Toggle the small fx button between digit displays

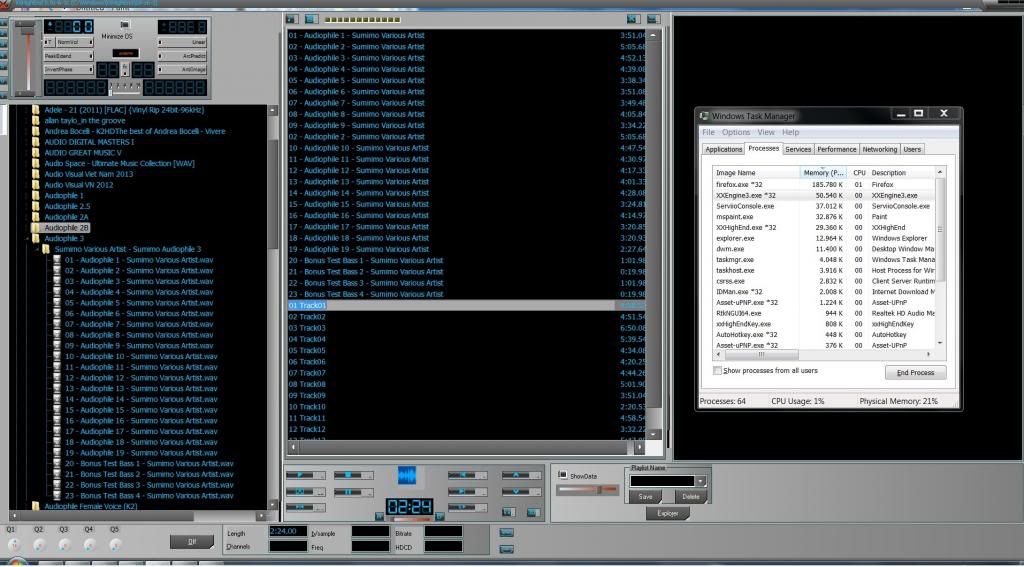click(x=125, y=69)
